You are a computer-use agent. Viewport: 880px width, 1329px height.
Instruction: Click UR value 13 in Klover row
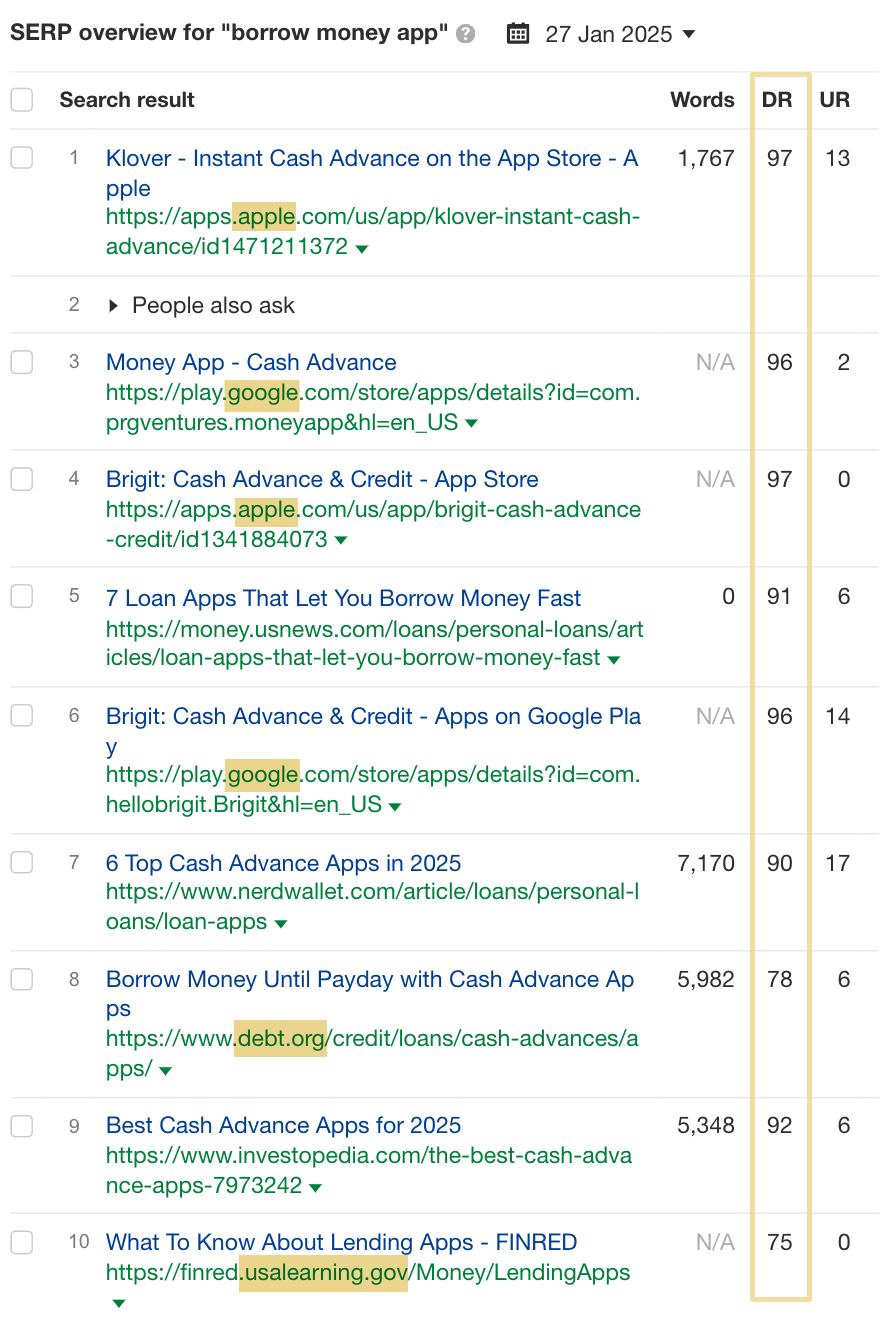pyautogui.click(x=838, y=158)
